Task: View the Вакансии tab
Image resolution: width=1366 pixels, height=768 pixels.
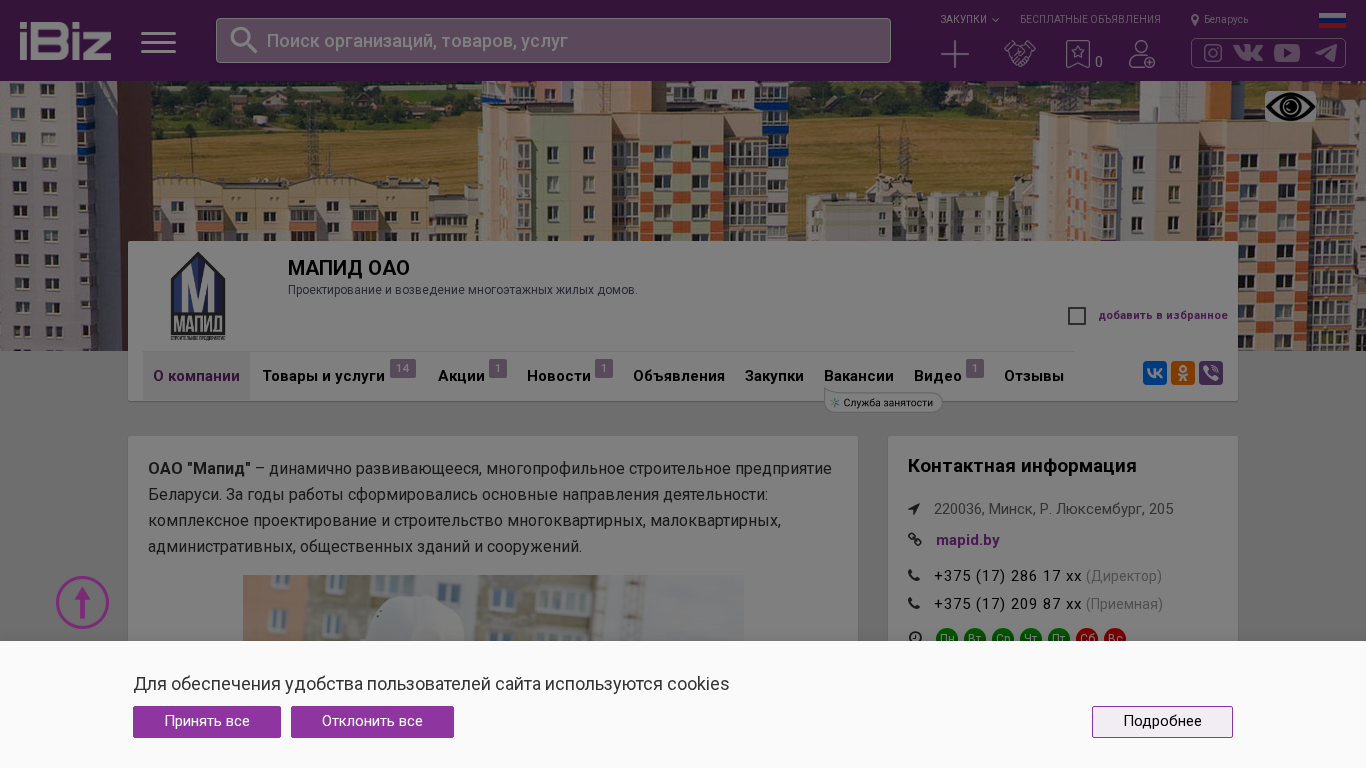Action: tap(859, 376)
